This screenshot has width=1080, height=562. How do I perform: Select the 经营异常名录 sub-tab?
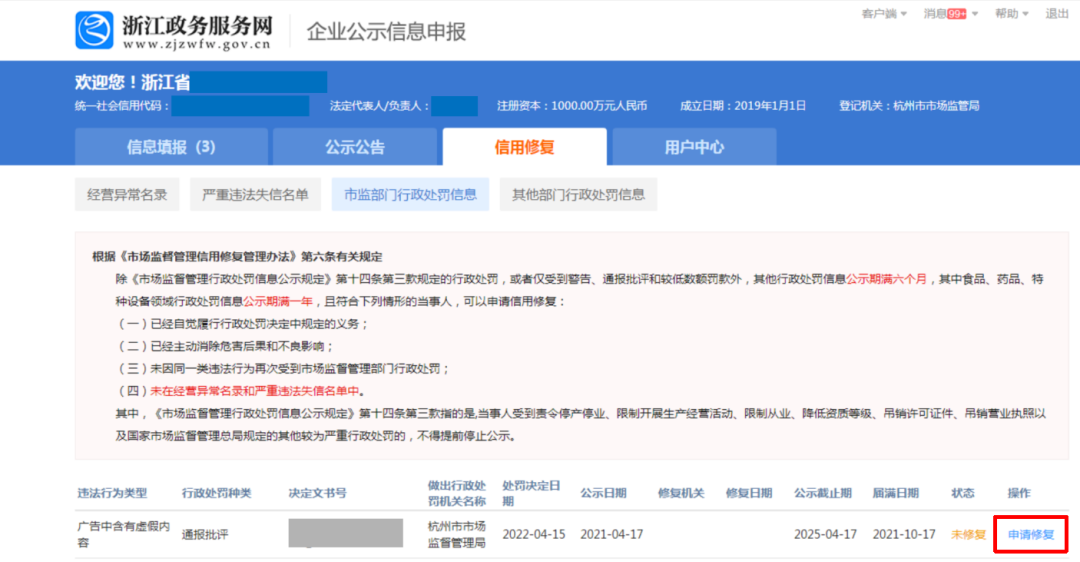pos(127,195)
